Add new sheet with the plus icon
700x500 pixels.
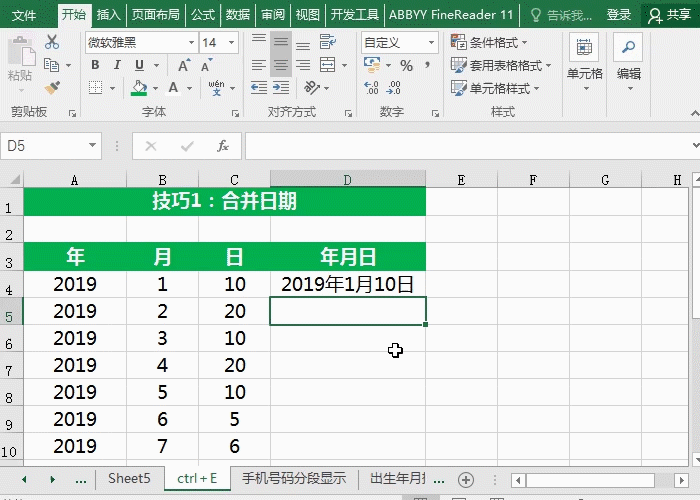(x=465, y=479)
